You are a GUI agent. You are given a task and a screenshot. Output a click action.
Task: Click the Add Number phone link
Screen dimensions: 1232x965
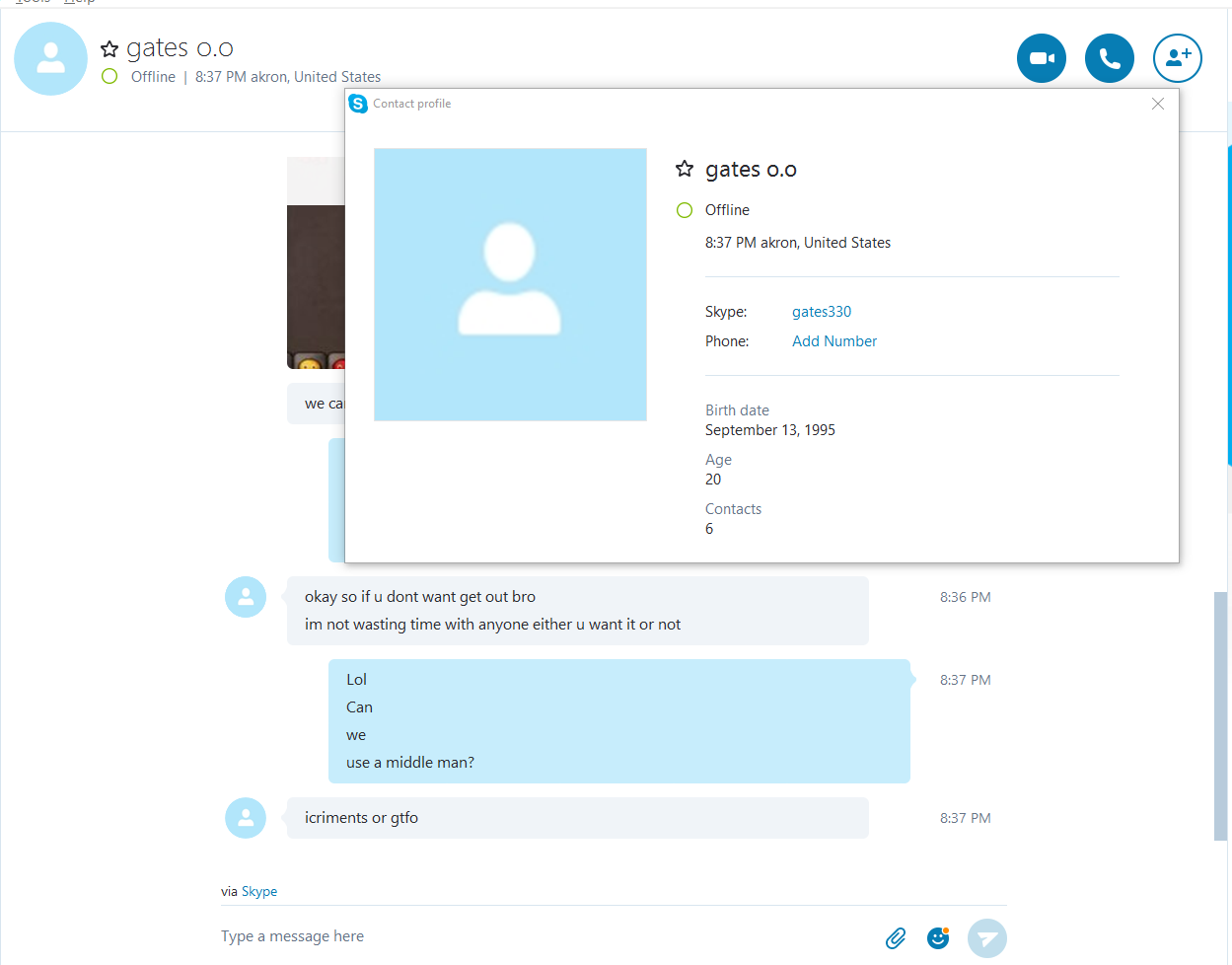coord(834,341)
